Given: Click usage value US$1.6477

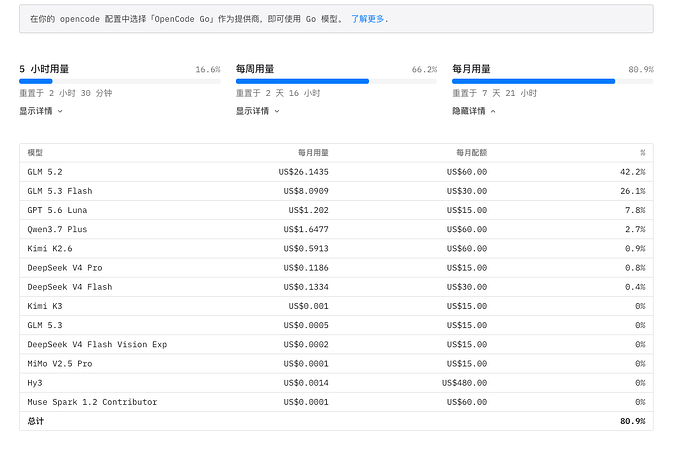Looking at the screenshot, I should point(306,229).
